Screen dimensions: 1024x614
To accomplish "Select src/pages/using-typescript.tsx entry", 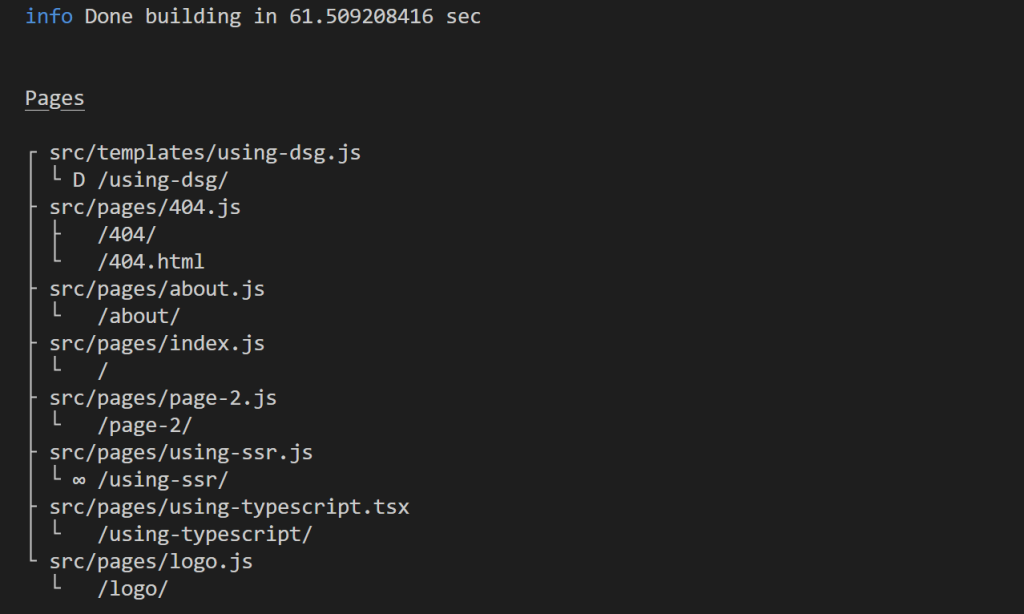I will point(229,508).
